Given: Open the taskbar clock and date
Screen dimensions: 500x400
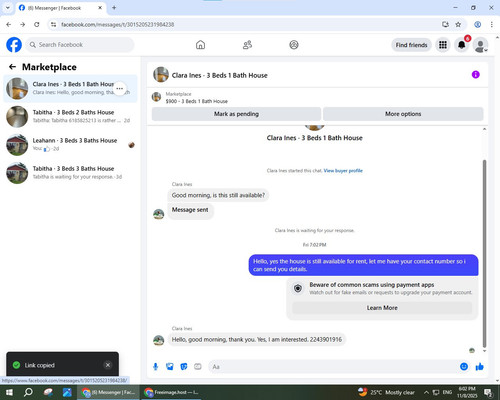Looking at the screenshot, I should (467, 392).
